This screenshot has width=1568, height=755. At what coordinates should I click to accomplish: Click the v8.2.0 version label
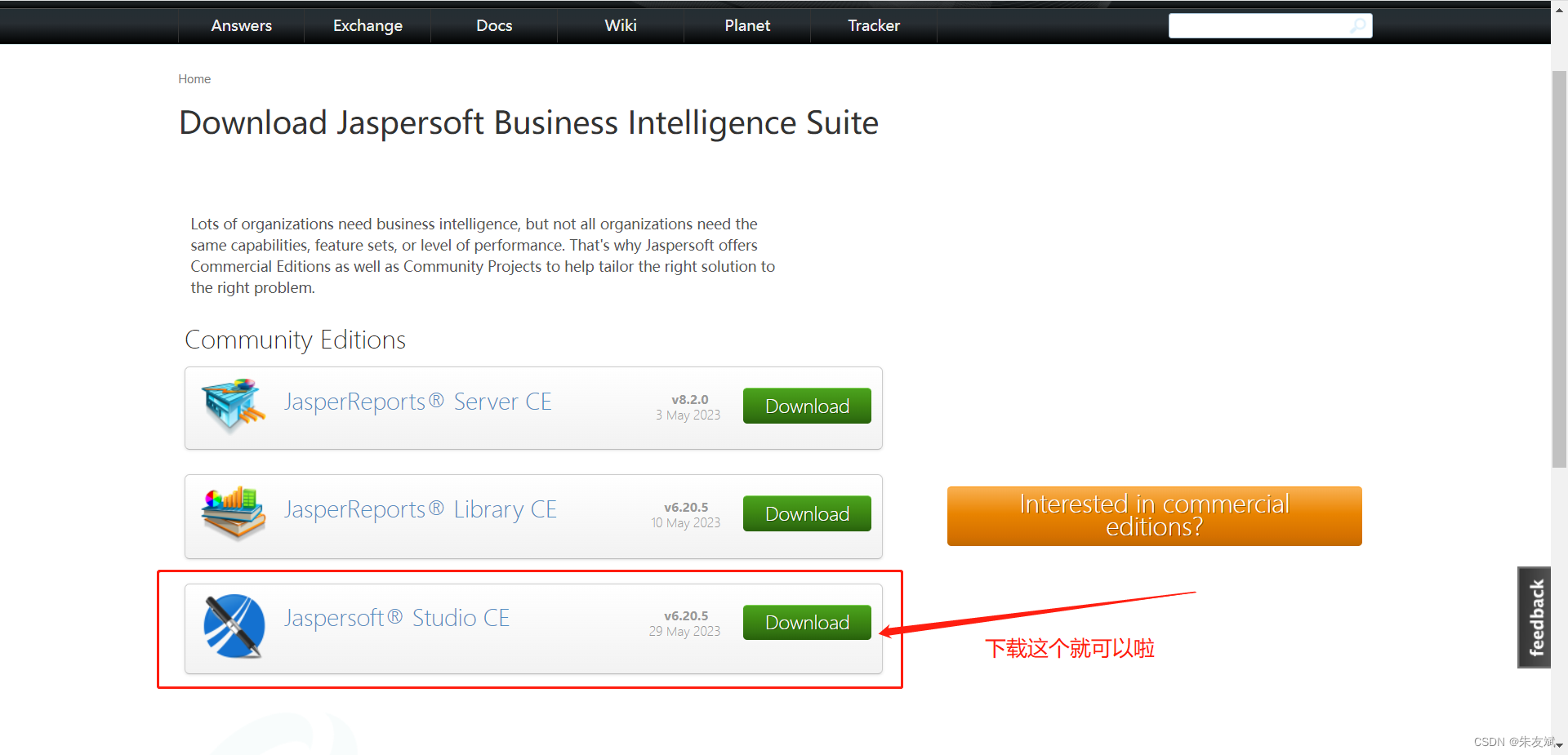[x=689, y=399]
